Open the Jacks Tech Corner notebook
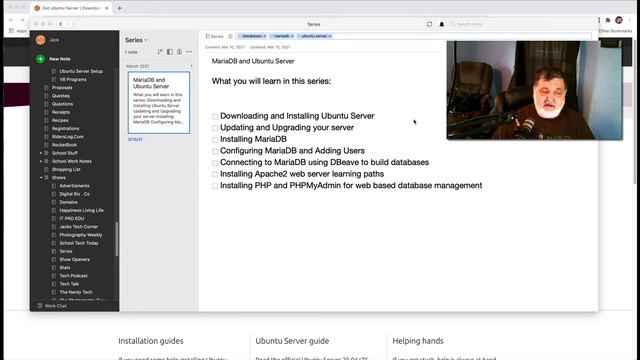 click(x=79, y=227)
